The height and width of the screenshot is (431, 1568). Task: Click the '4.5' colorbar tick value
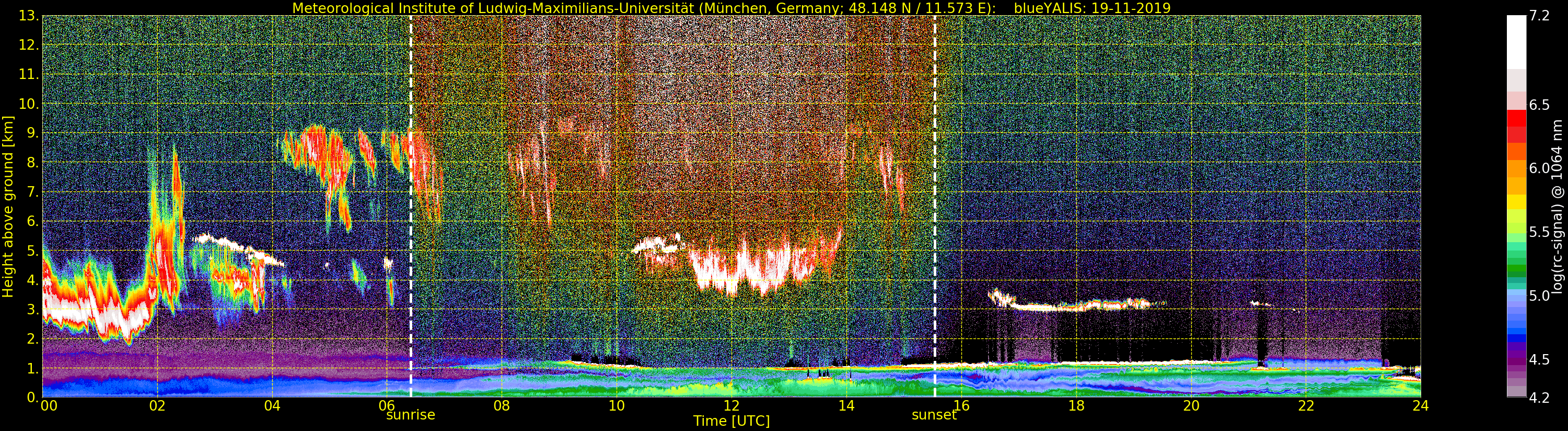[x=1540, y=360]
